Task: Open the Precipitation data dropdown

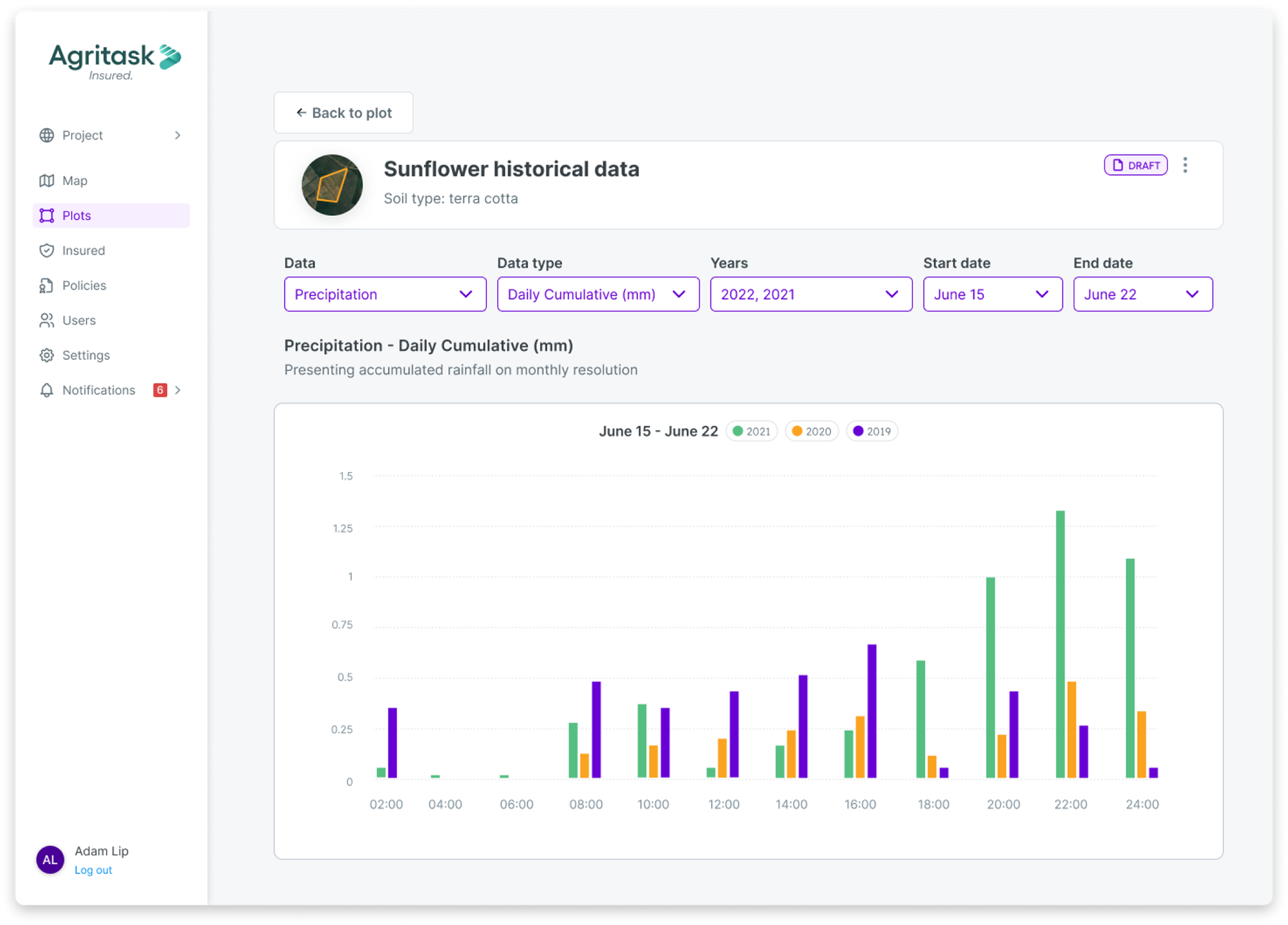Action: (384, 294)
